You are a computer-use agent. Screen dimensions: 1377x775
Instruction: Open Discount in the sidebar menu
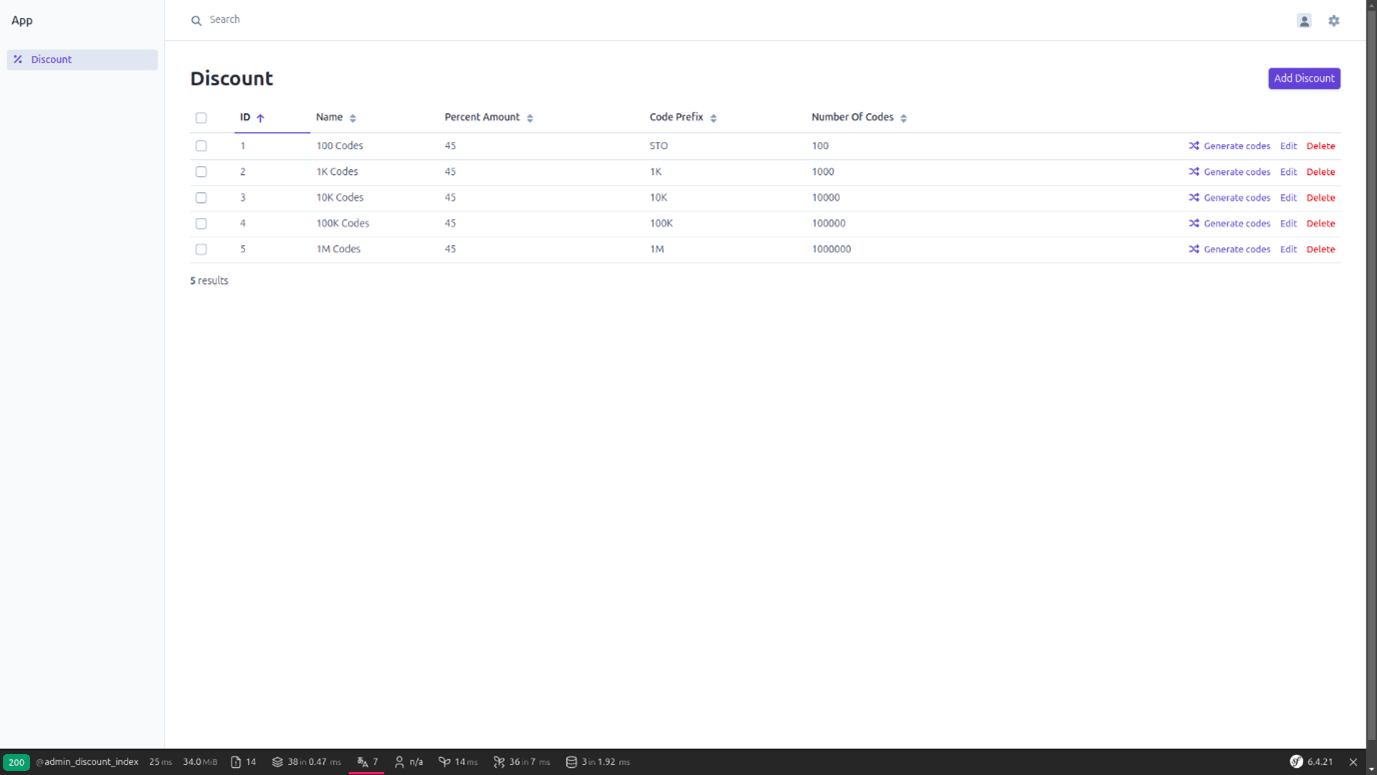51,60
